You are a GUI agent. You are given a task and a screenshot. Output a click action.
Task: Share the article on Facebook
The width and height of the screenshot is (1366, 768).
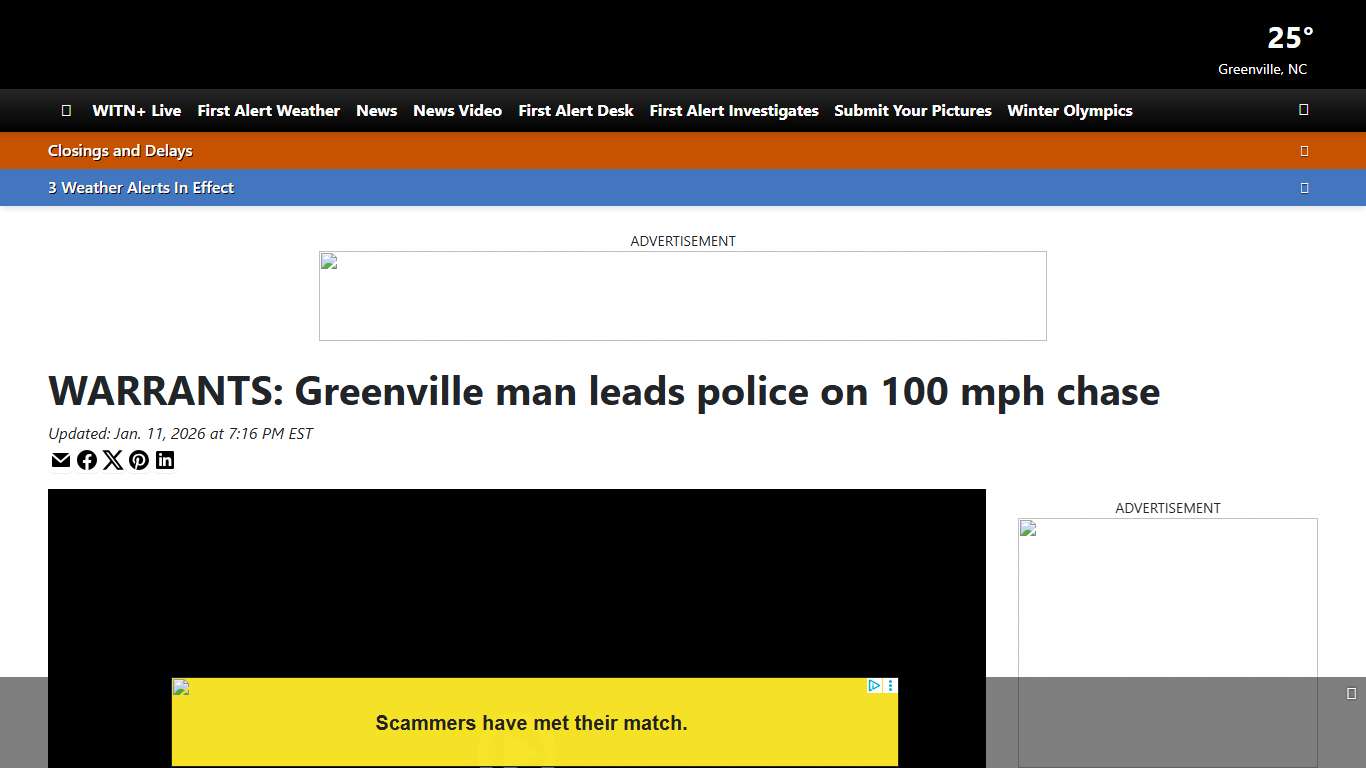click(87, 460)
